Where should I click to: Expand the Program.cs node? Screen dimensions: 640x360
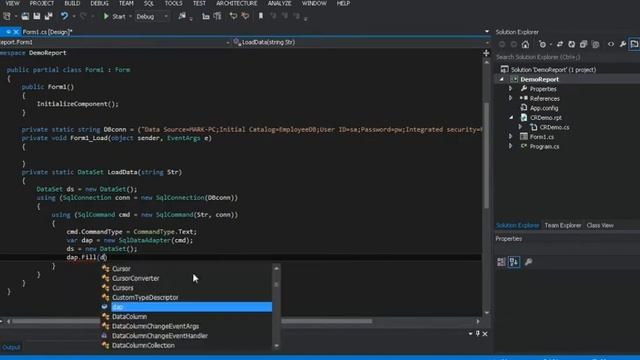510,146
